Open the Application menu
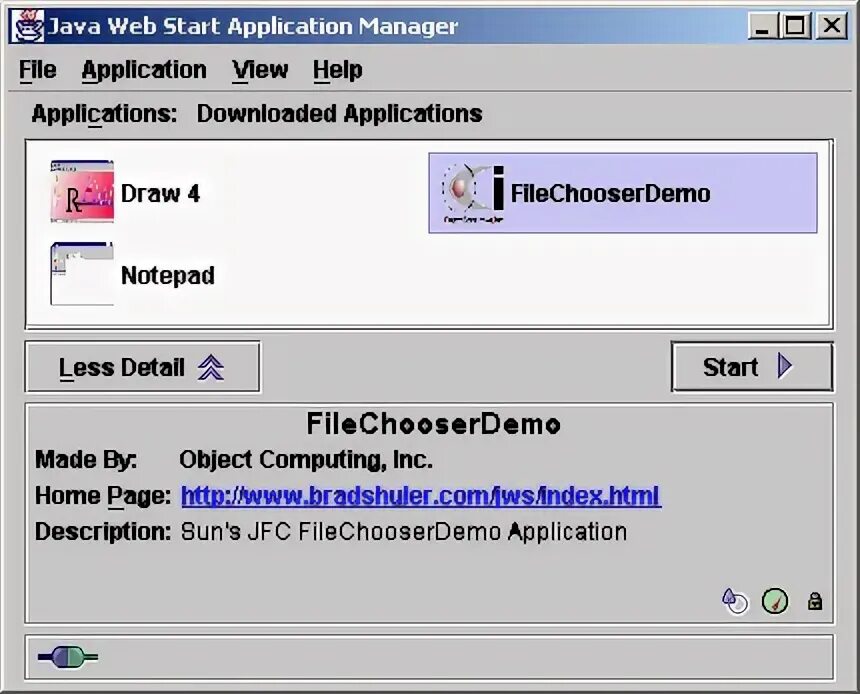The width and height of the screenshot is (860, 694). click(x=144, y=71)
